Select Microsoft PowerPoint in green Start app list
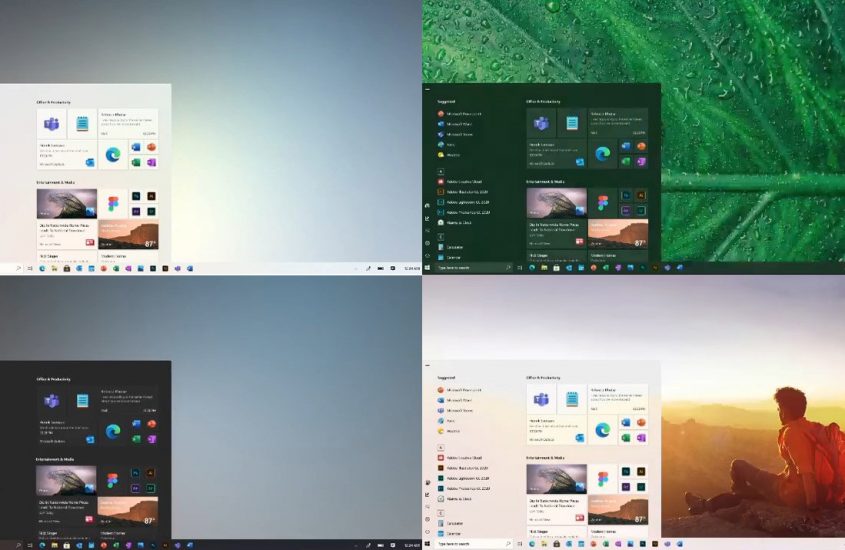The height and width of the screenshot is (550, 845). tap(460, 114)
